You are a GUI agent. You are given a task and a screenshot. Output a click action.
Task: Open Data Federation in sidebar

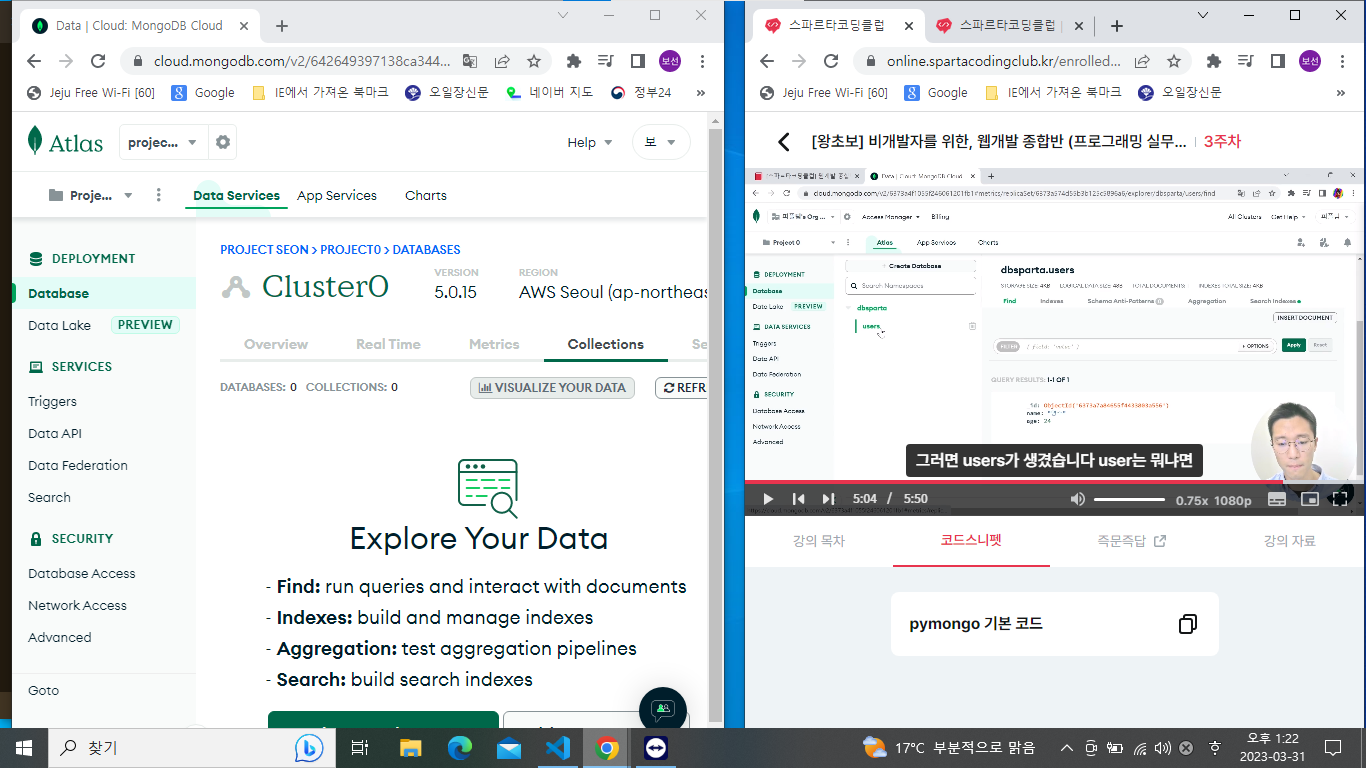click(78, 465)
